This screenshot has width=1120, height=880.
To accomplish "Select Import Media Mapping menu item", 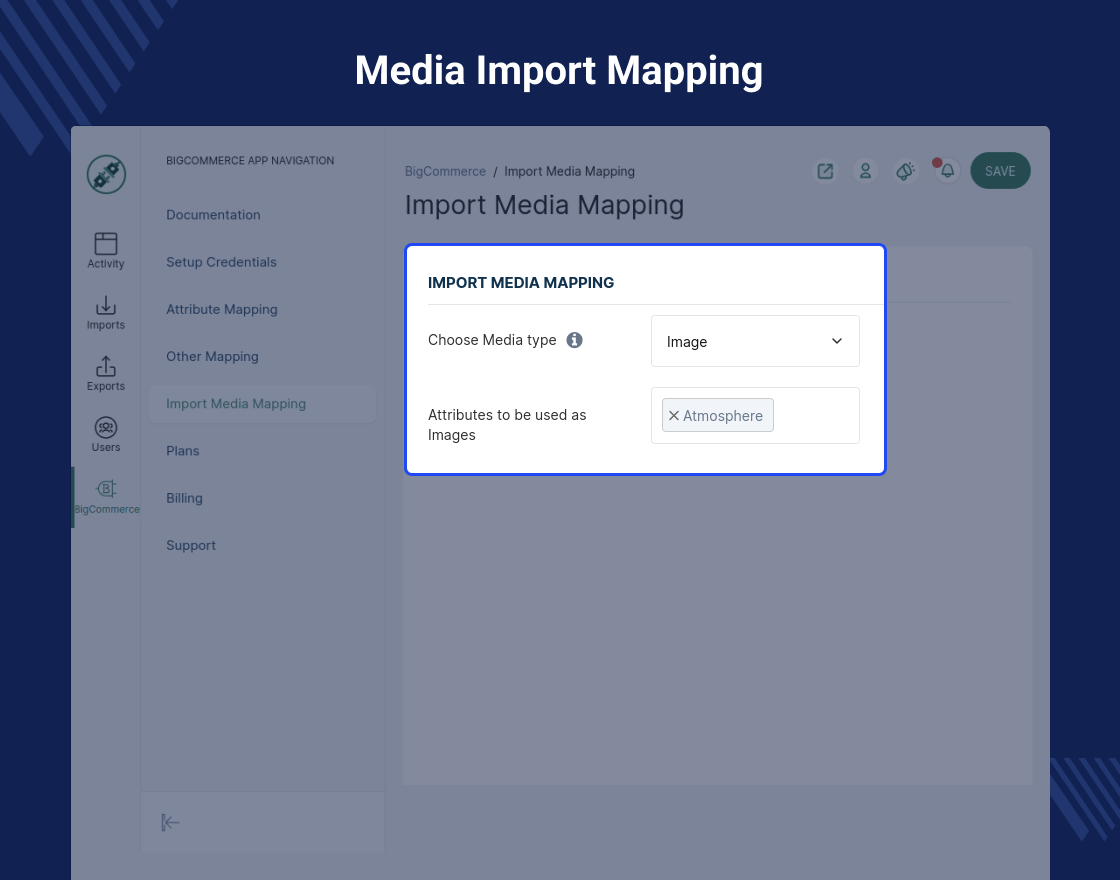I will click(262, 404).
